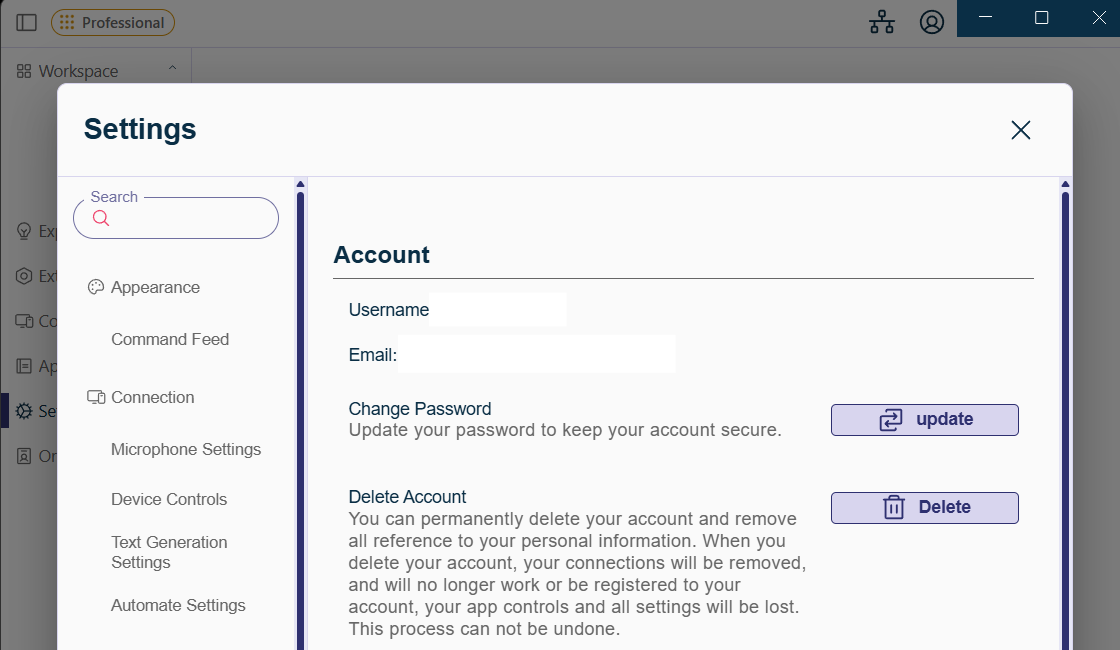Click the Delete account button
1120x650 pixels.
point(924,508)
